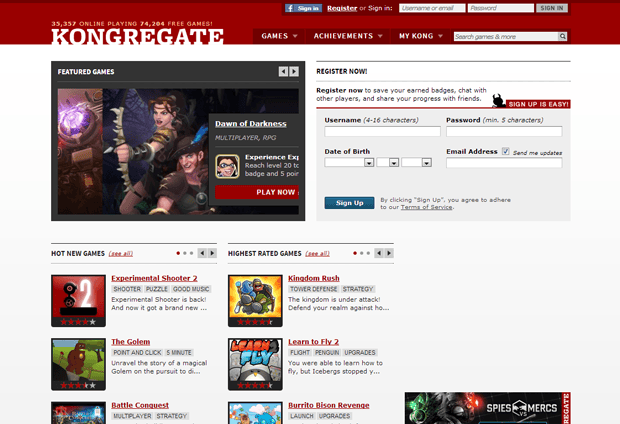Toggle the Send me updates checkbox
620x424 pixels.
click(x=505, y=151)
